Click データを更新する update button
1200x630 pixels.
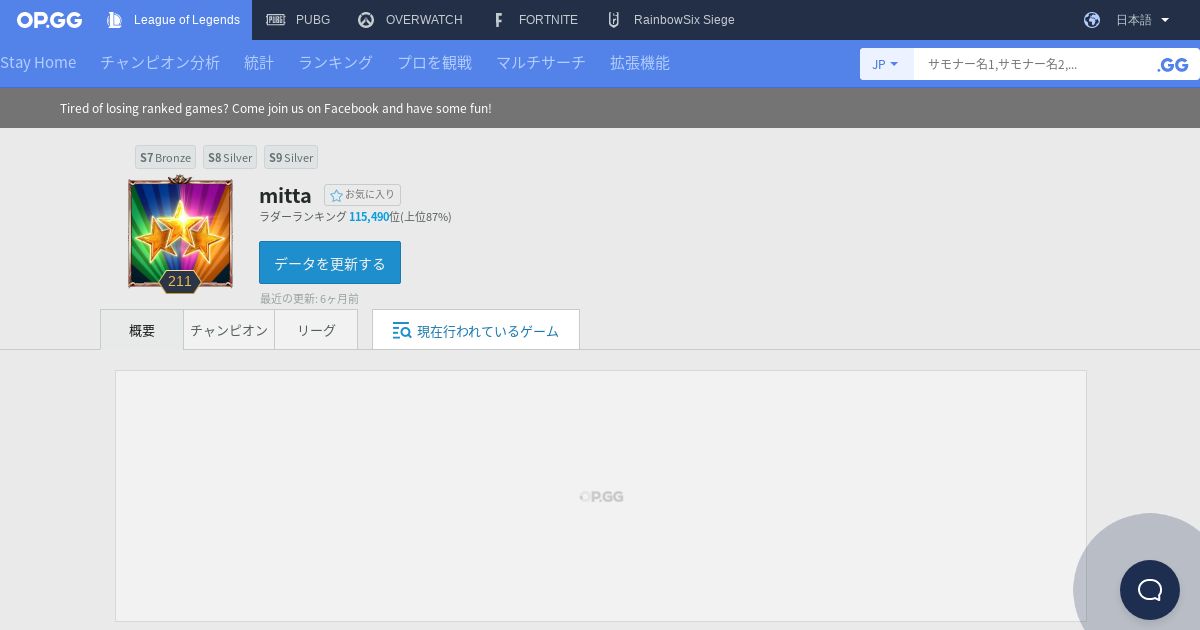(330, 263)
